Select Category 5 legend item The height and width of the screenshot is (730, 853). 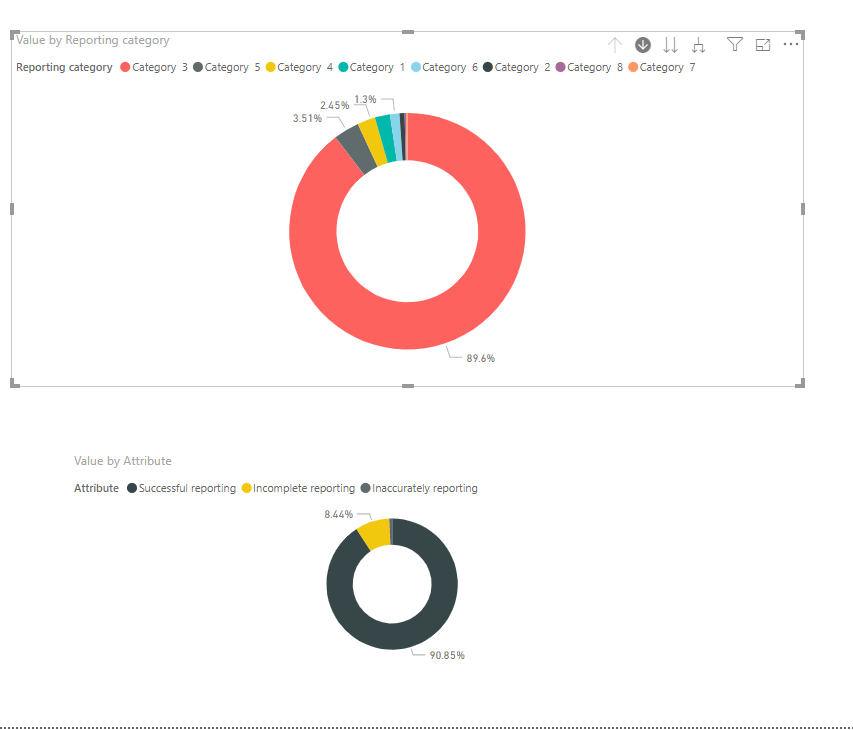click(226, 67)
